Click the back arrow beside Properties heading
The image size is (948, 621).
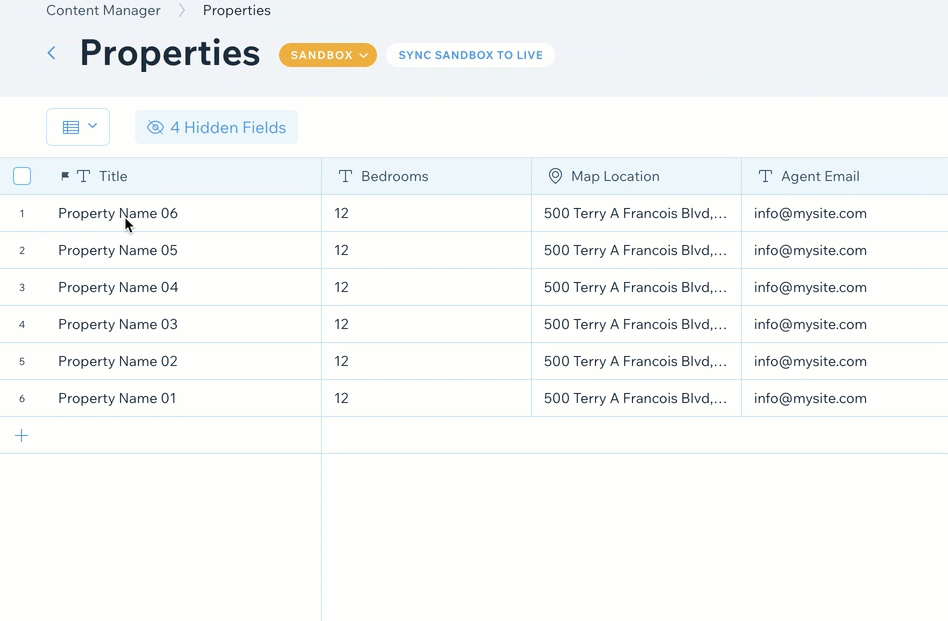pos(52,53)
